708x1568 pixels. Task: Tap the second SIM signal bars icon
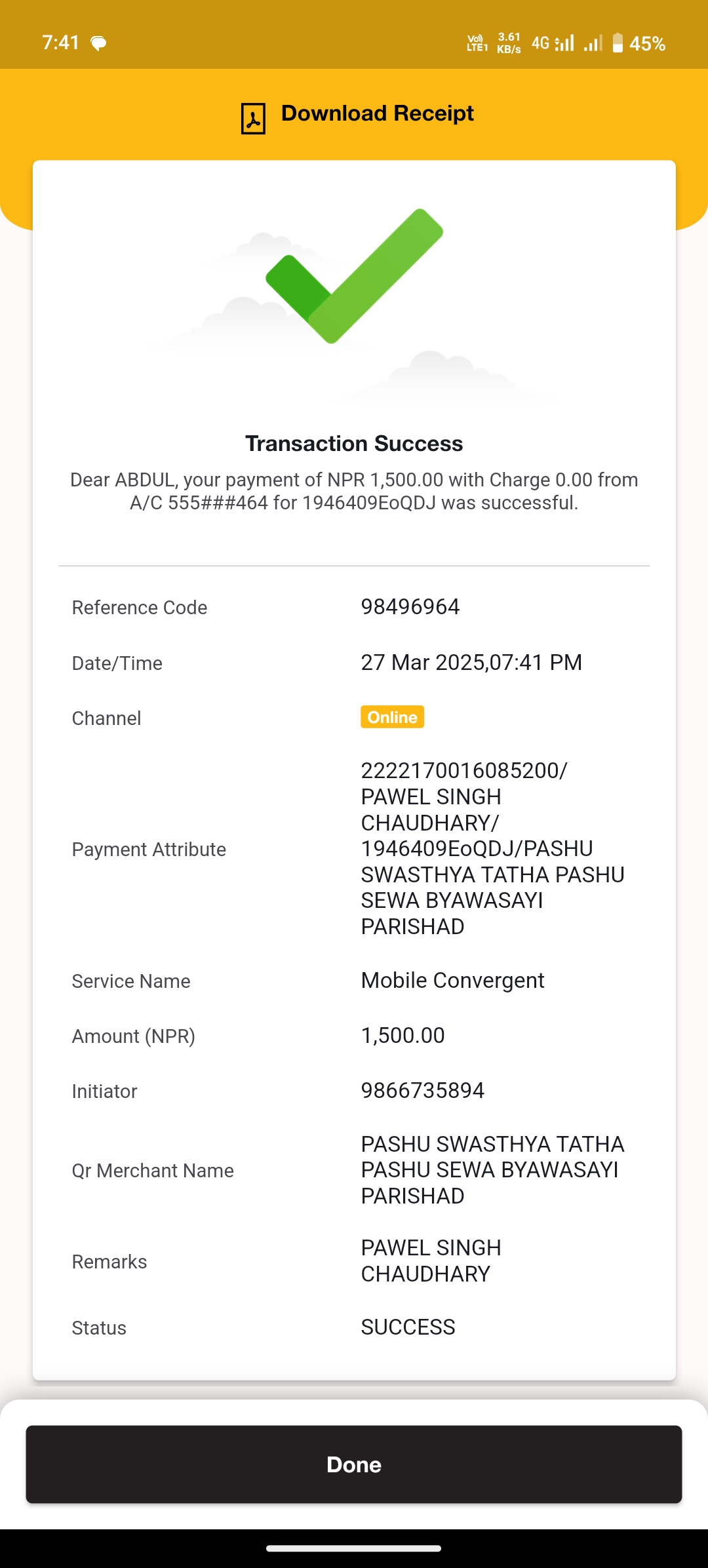593,43
